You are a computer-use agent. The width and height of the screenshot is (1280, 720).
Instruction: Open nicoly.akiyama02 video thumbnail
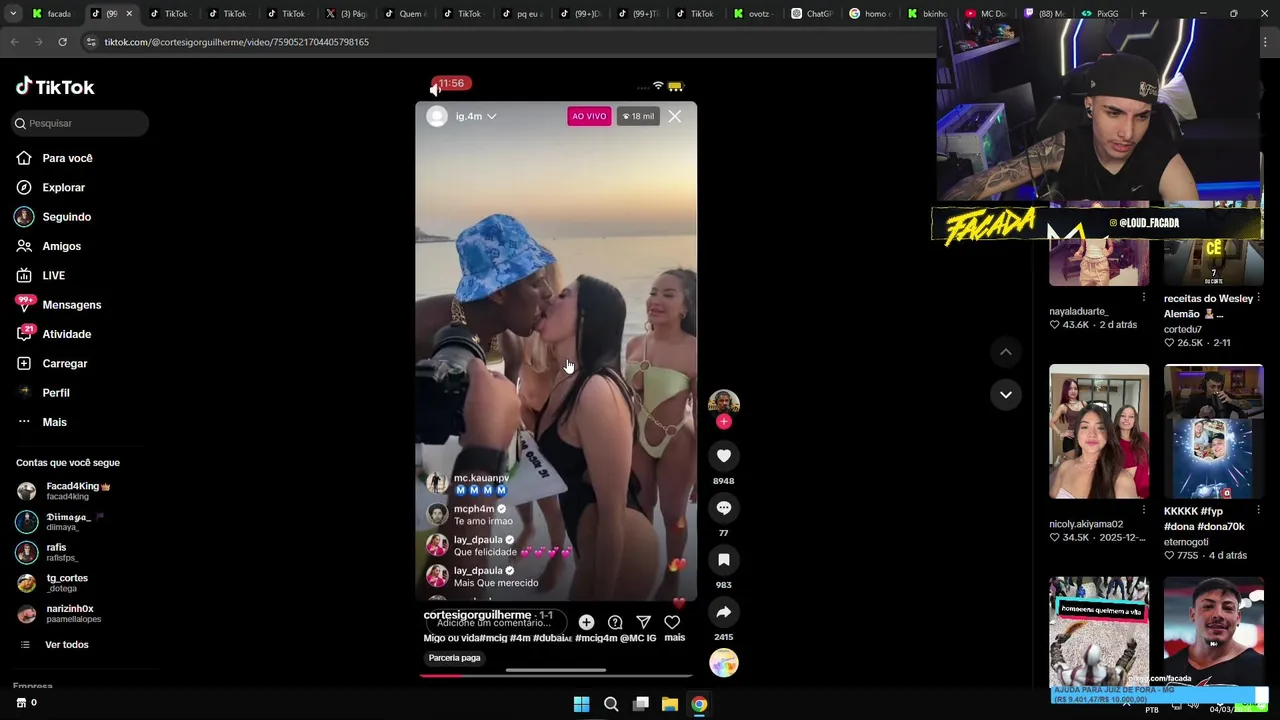(1099, 431)
